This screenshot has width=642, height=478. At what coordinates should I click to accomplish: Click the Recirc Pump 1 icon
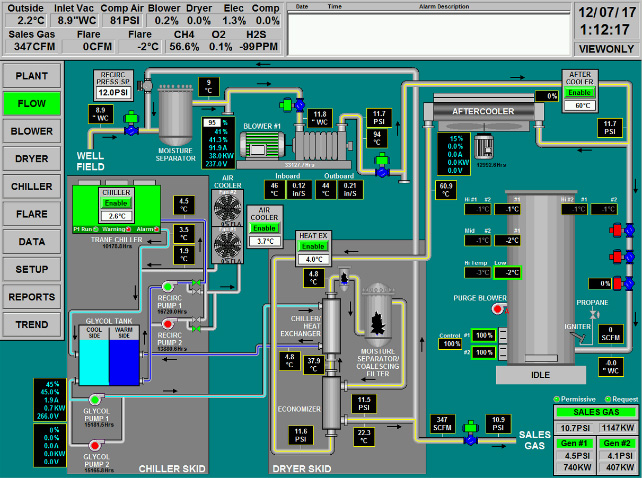point(168,286)
